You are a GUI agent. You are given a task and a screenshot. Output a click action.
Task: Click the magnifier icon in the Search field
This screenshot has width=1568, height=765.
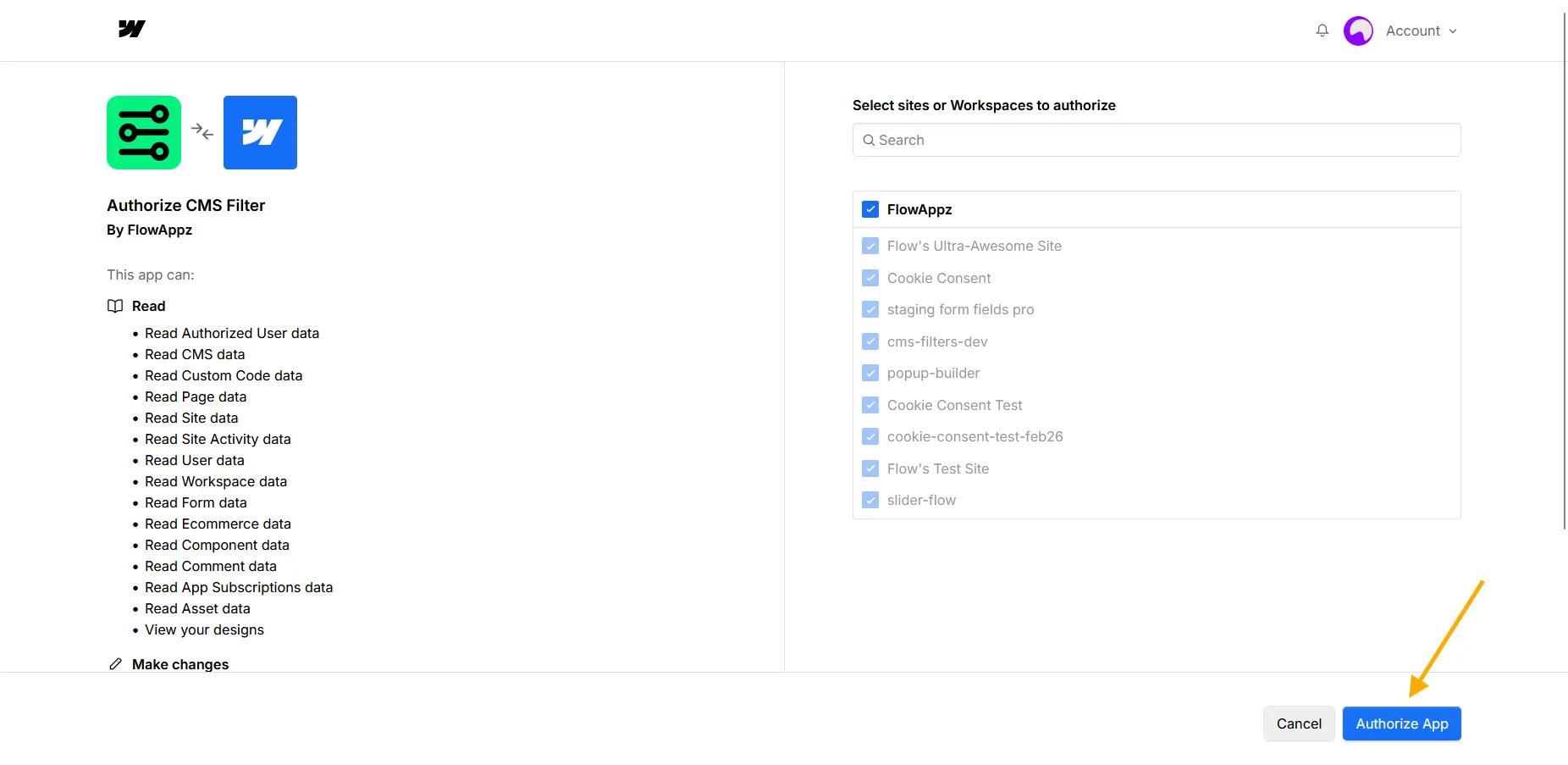(869, 140)
